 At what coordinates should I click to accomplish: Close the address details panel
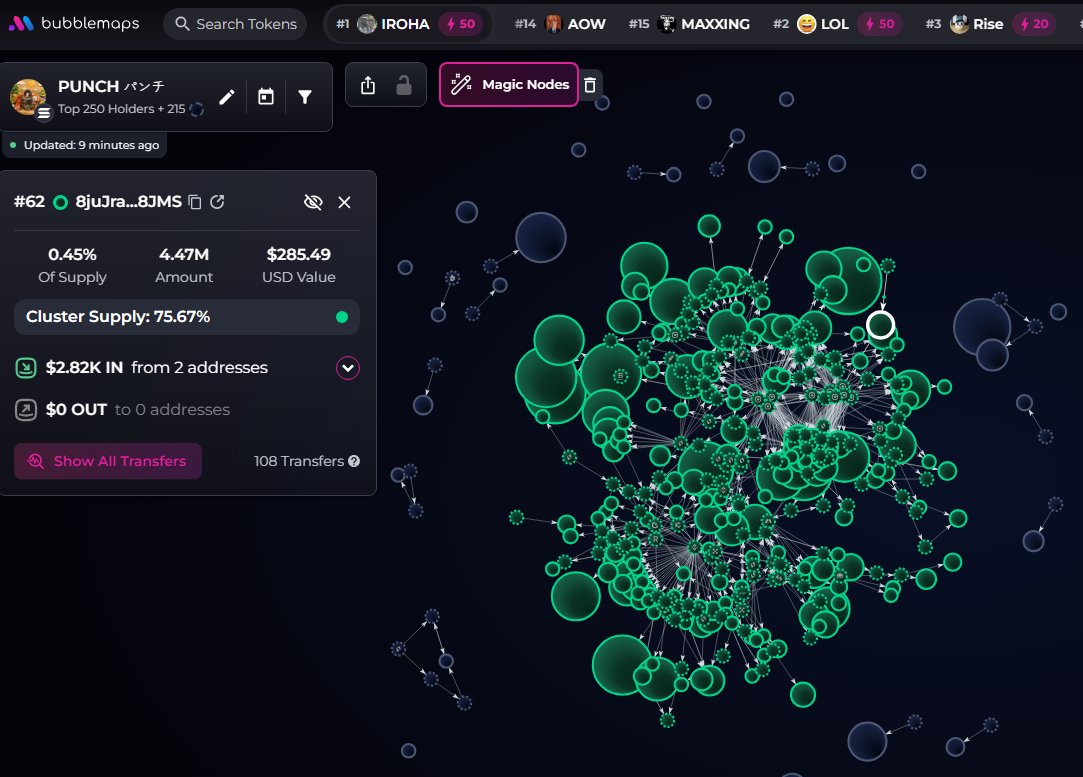pos(344,203)
